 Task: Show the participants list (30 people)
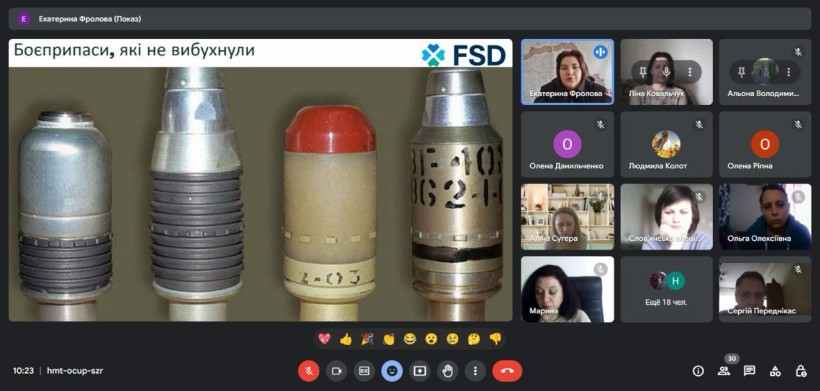coord(724,371)
